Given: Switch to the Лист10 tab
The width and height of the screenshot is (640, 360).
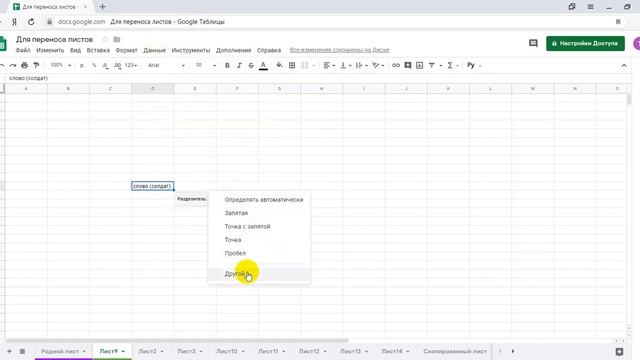Looking at the screenshot, I should coord(230,351).
